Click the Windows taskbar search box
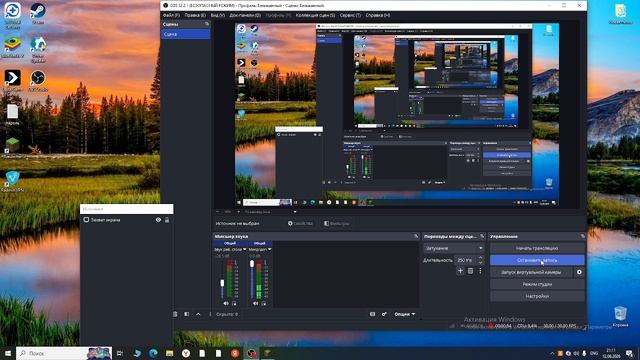The width and height of the screenshot is (640, 360). [x=64, y=353]
